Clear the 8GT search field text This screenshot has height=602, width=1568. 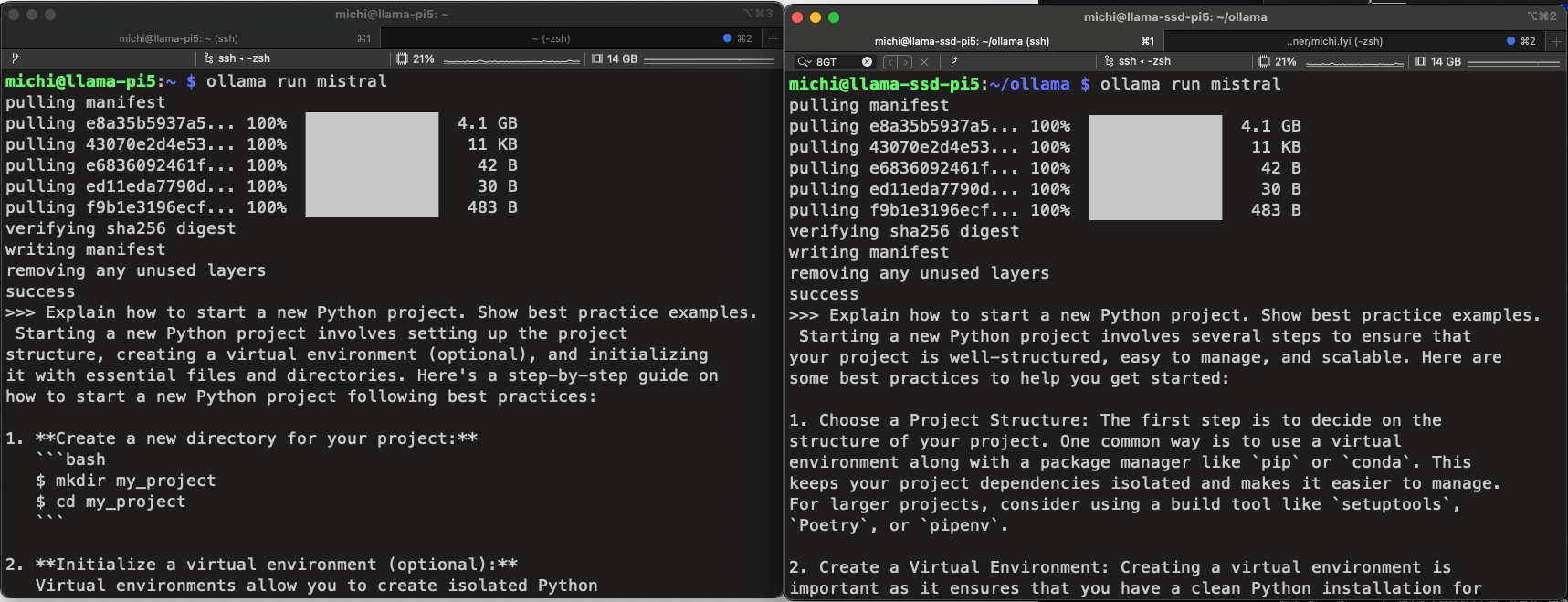click(867, 61)
